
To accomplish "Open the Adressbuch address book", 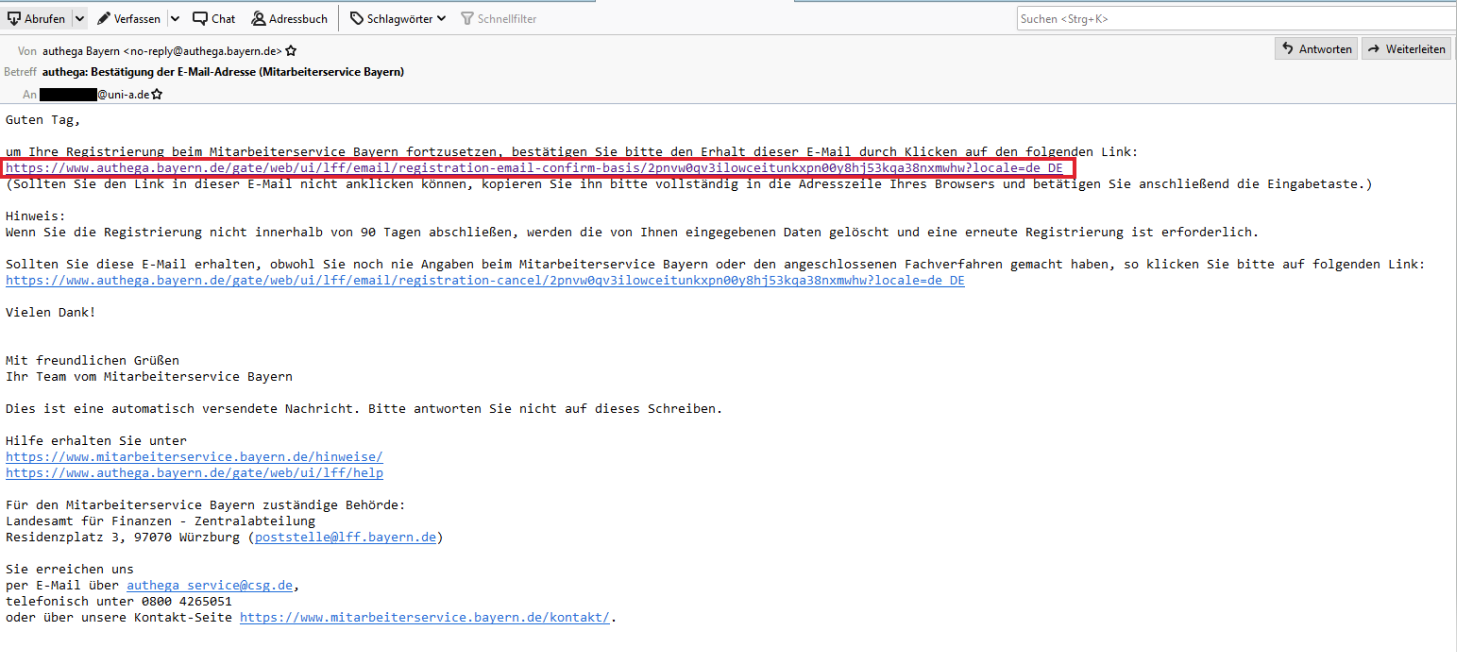I will coord(289,19).
